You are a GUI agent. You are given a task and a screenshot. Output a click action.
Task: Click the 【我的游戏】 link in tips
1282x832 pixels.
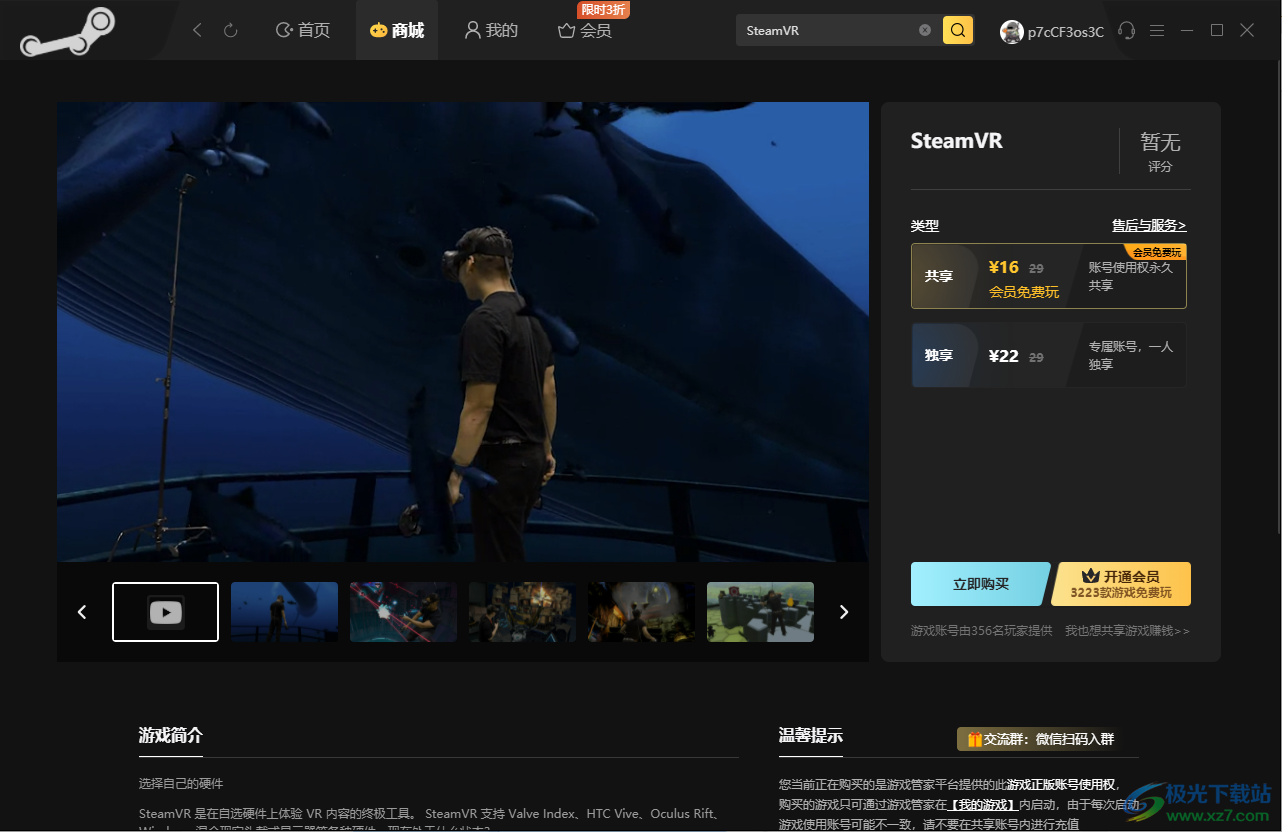pos(982,804)
